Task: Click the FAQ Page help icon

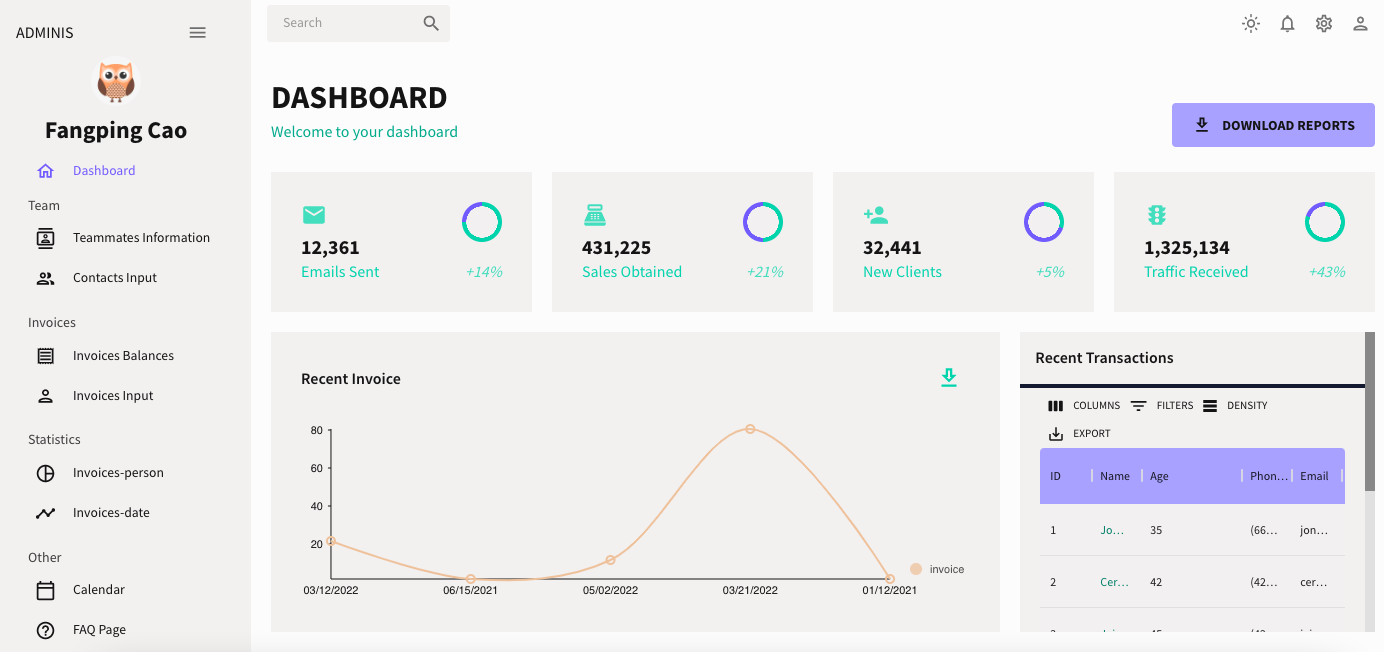Action: point(45,630)
